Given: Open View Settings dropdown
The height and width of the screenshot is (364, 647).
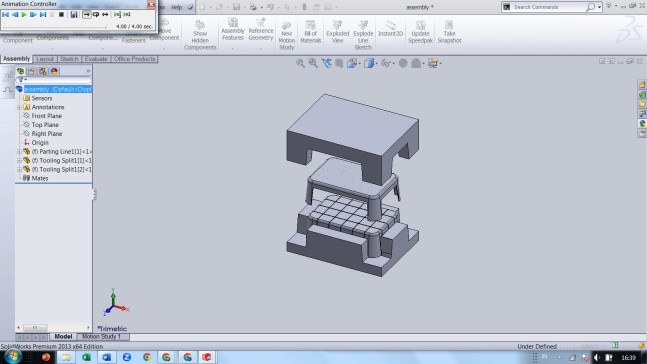Looking at the screenshot, I should pos(434,63).
